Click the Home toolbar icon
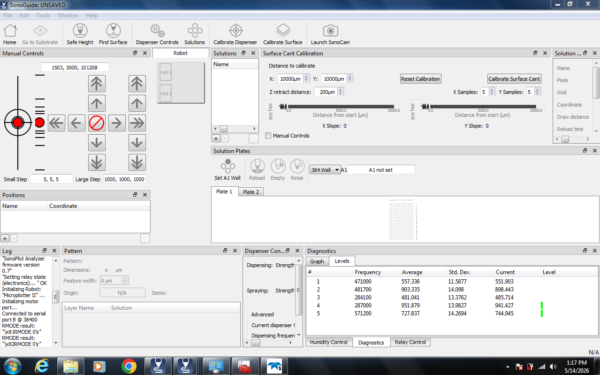Screen dimensions: 600x375 coord(10,34)
